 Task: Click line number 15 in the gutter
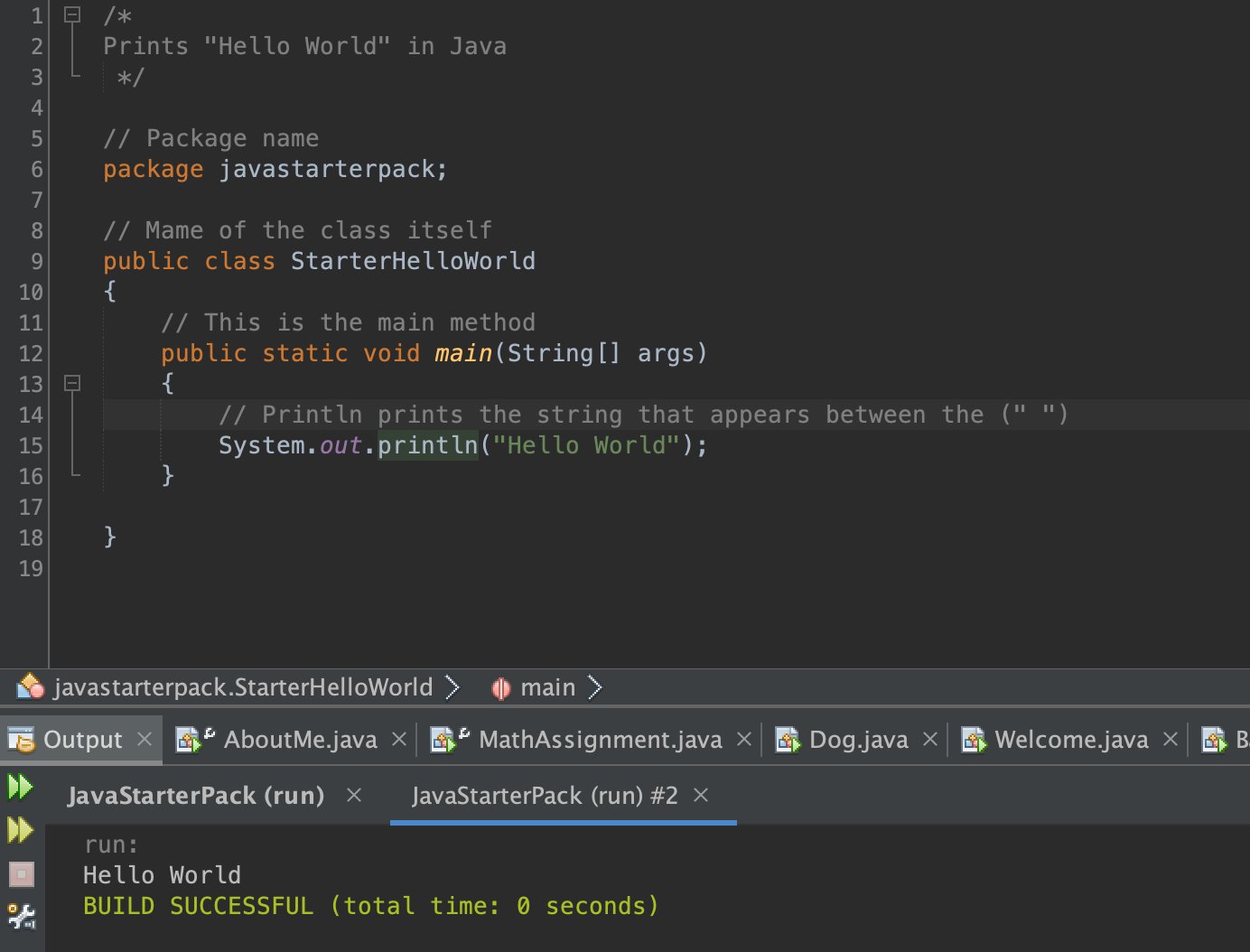[31, 445]
